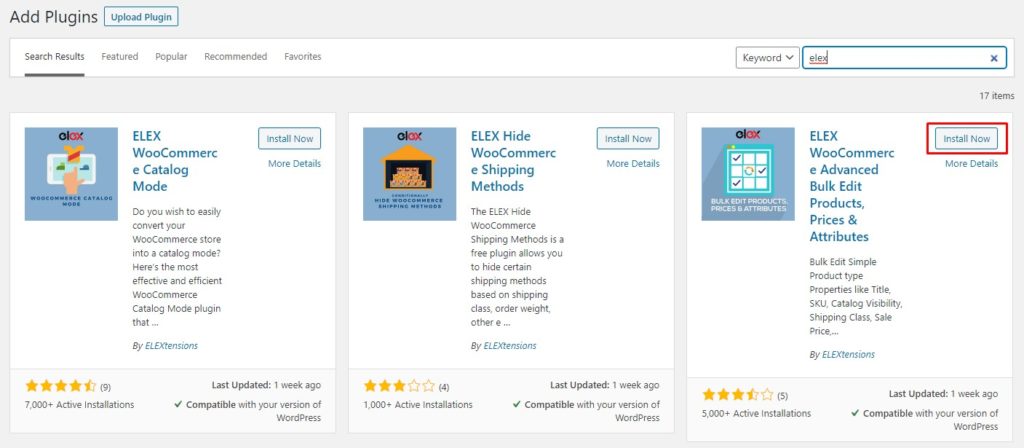Click the '(9)' rating count

click(x=105, y=387)
